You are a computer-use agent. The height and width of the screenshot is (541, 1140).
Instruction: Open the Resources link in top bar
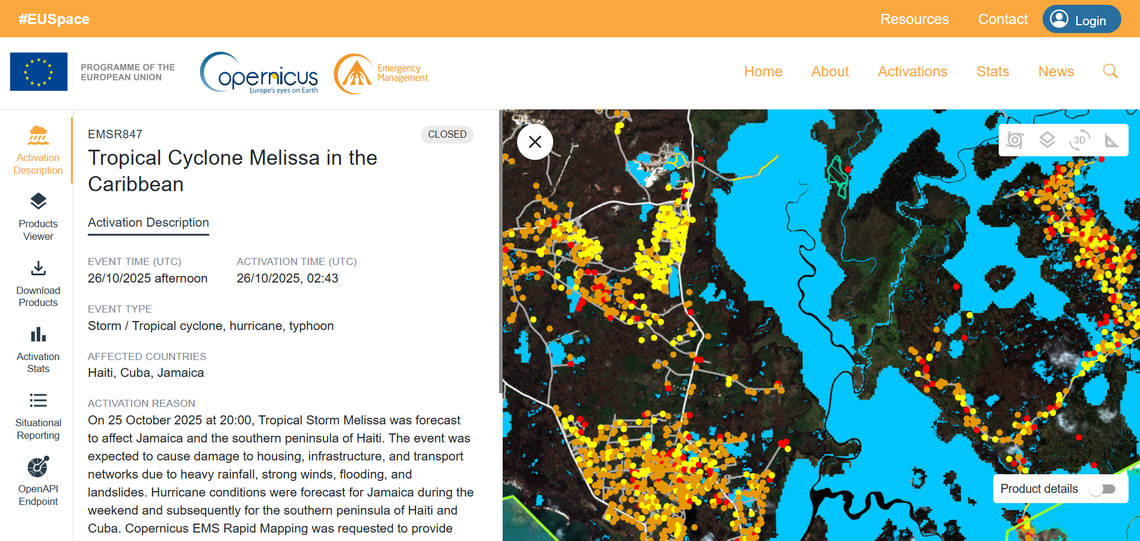pos(914,19)
